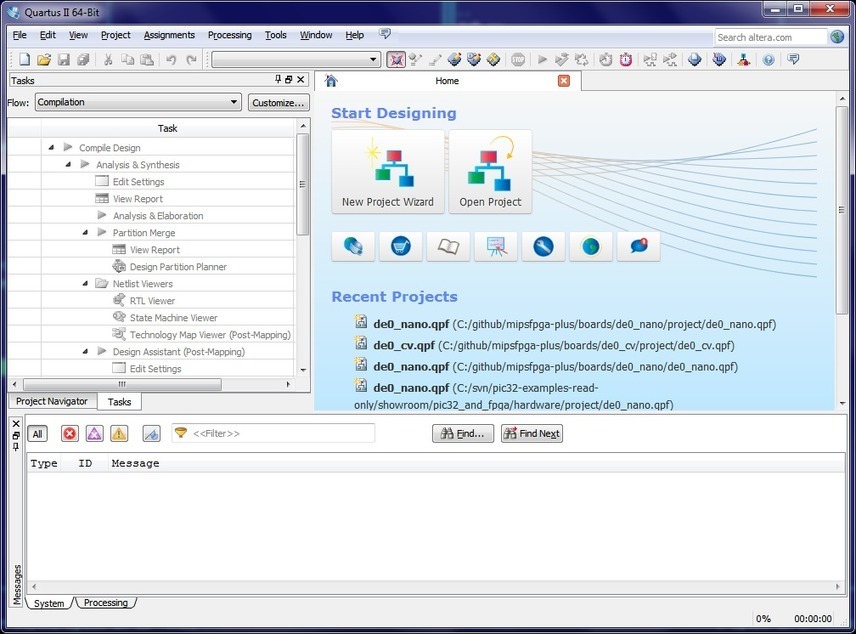
Task: Toggle the yellow warning messages filter
Action: (x=118, y=434)
